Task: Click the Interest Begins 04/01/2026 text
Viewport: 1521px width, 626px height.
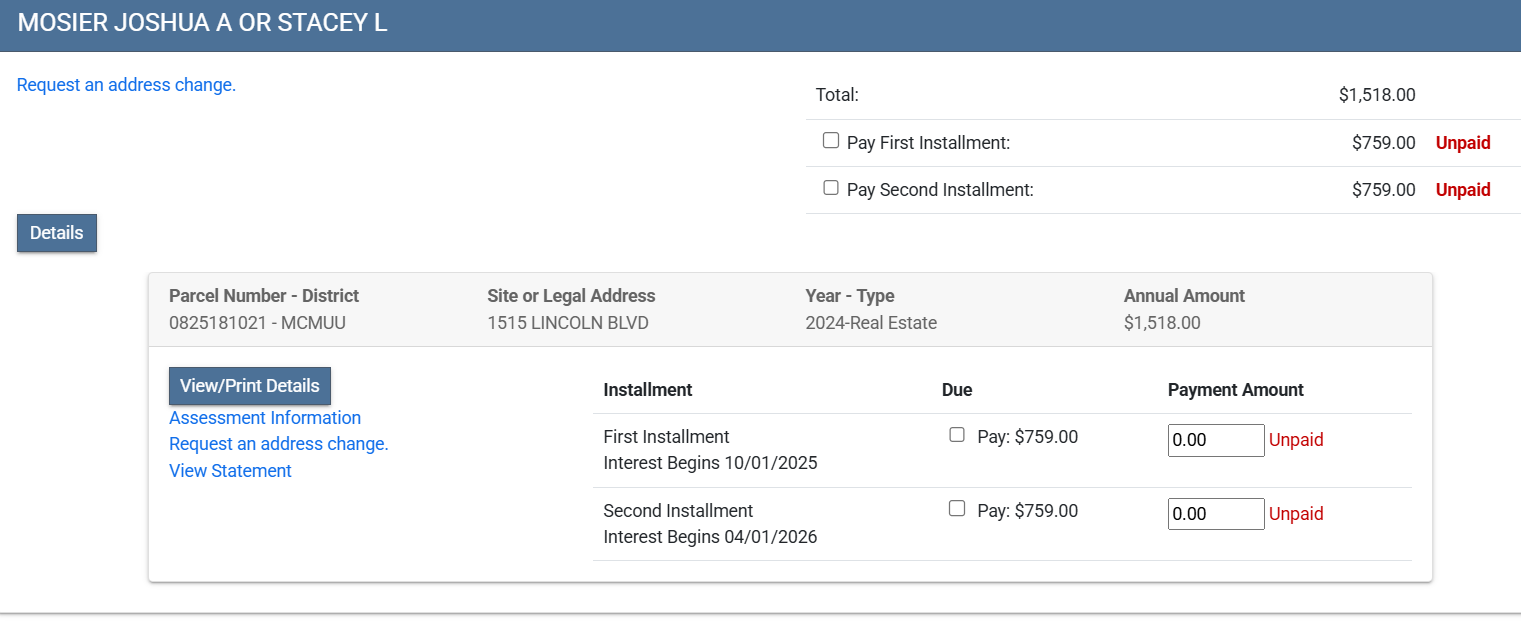Action: coord(710,537)
